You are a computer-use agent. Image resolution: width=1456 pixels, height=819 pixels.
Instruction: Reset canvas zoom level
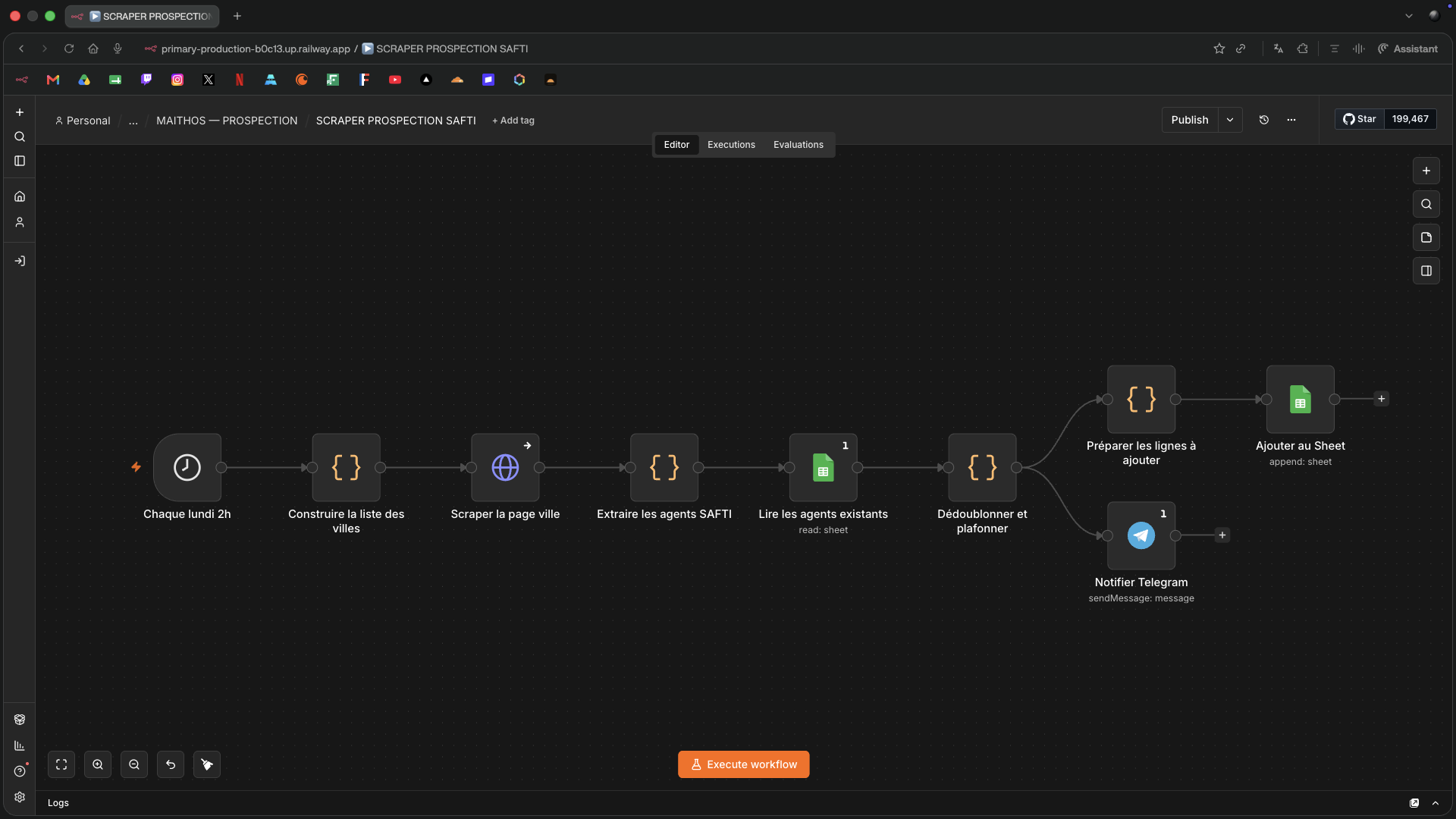pos(171,764)
